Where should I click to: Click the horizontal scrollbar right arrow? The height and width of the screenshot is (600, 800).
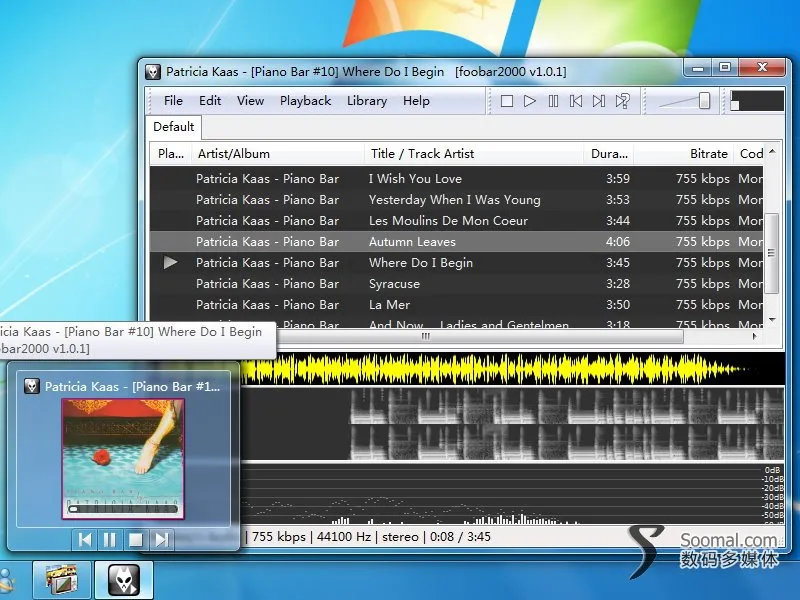(x=754, y=336)
